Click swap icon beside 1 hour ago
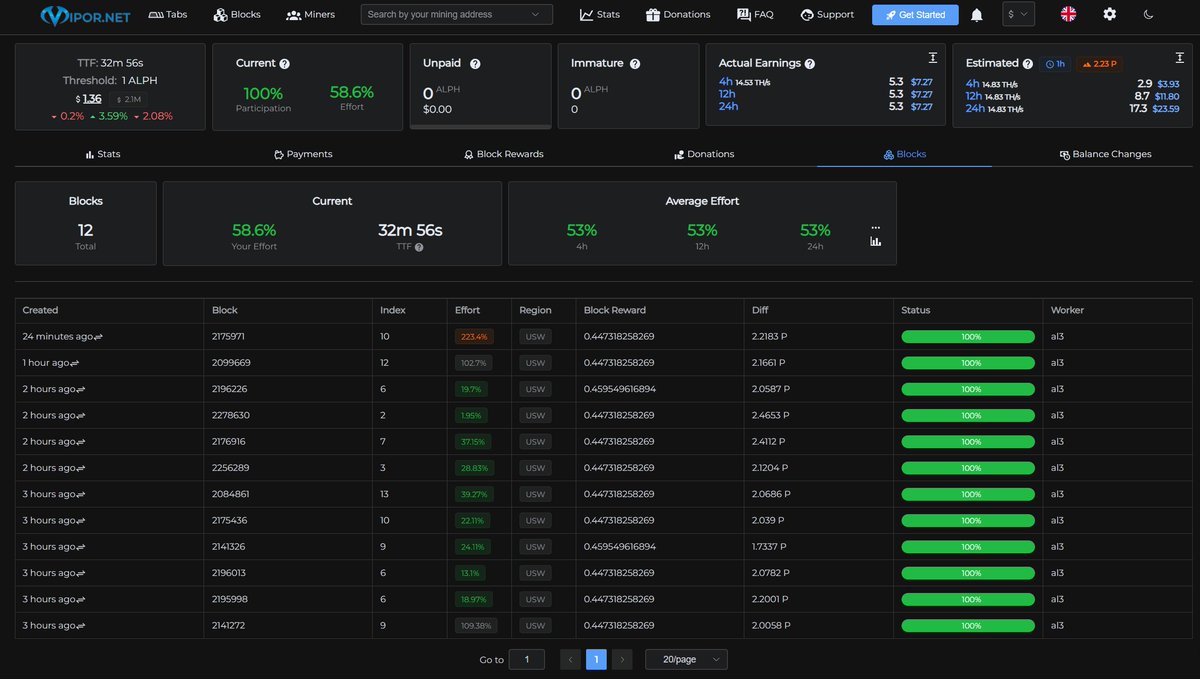 click(x=74, y=363)
